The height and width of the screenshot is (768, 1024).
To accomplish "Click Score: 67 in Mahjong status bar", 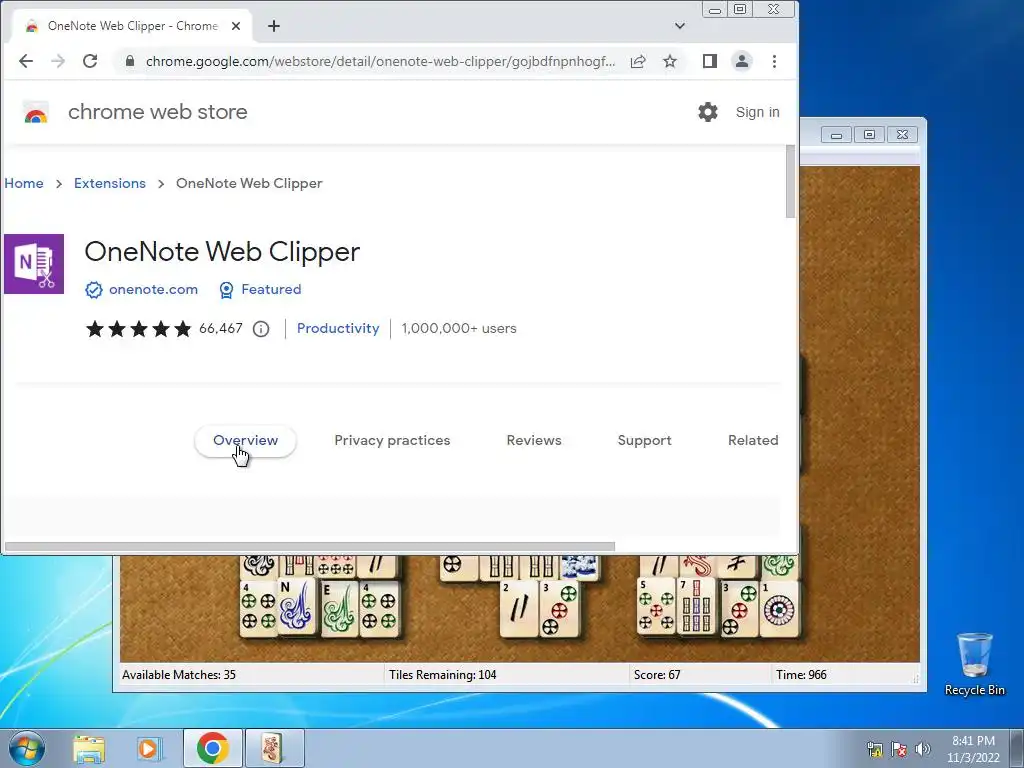I will coord(657,675).
